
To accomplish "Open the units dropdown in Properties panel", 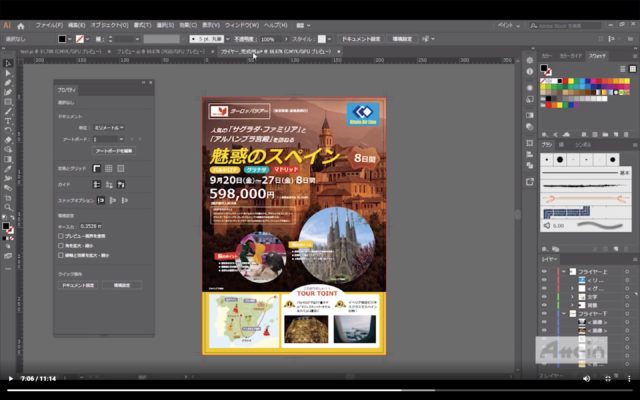I will [x=109, y=128].
